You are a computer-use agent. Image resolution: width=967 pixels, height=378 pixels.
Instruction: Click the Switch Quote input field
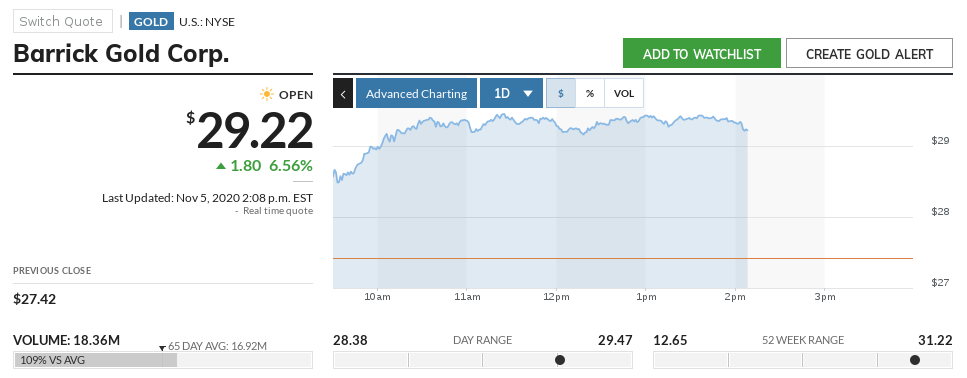[63, 21]
